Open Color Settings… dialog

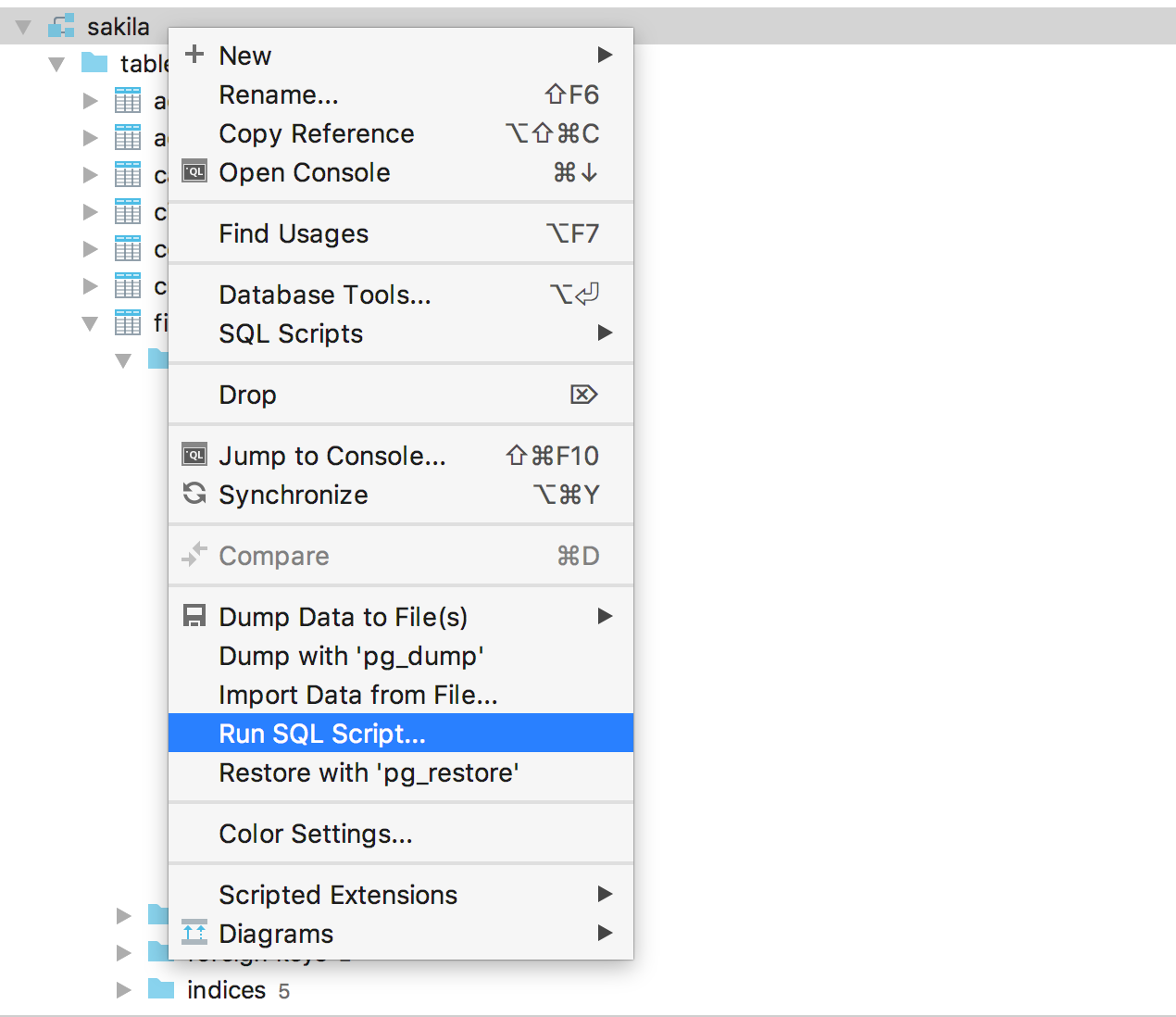point(401,834)
